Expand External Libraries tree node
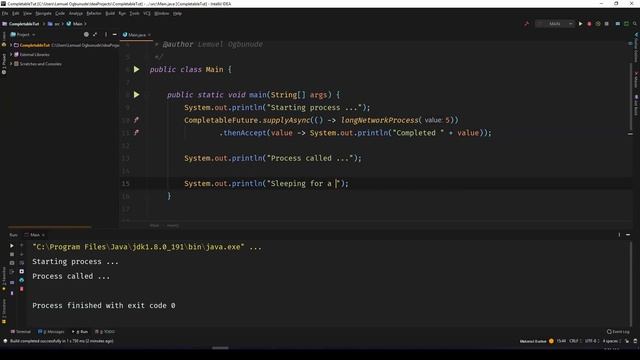 click(x=11, y=54)
